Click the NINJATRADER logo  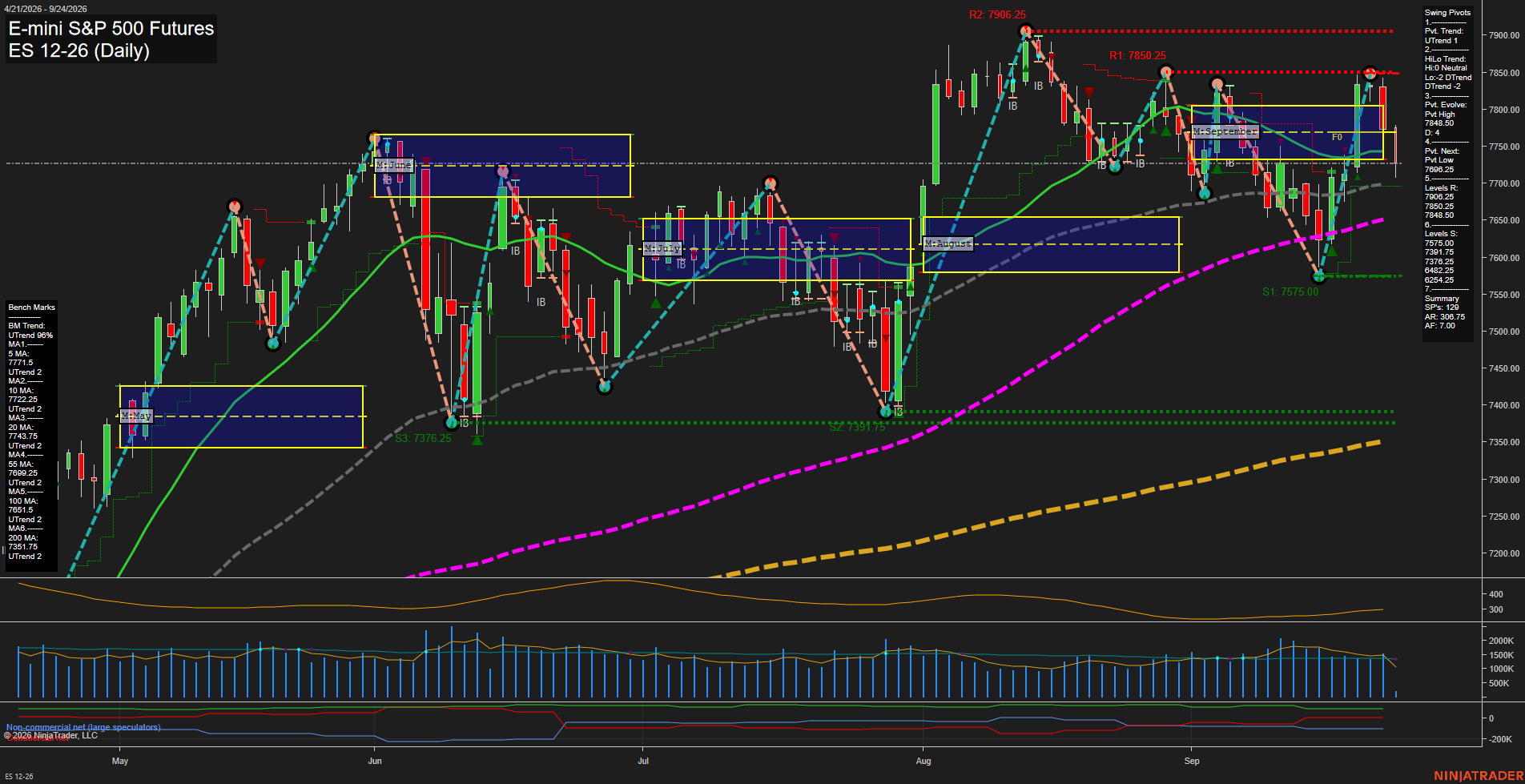pyautogui.click(x=1478, y=776)
